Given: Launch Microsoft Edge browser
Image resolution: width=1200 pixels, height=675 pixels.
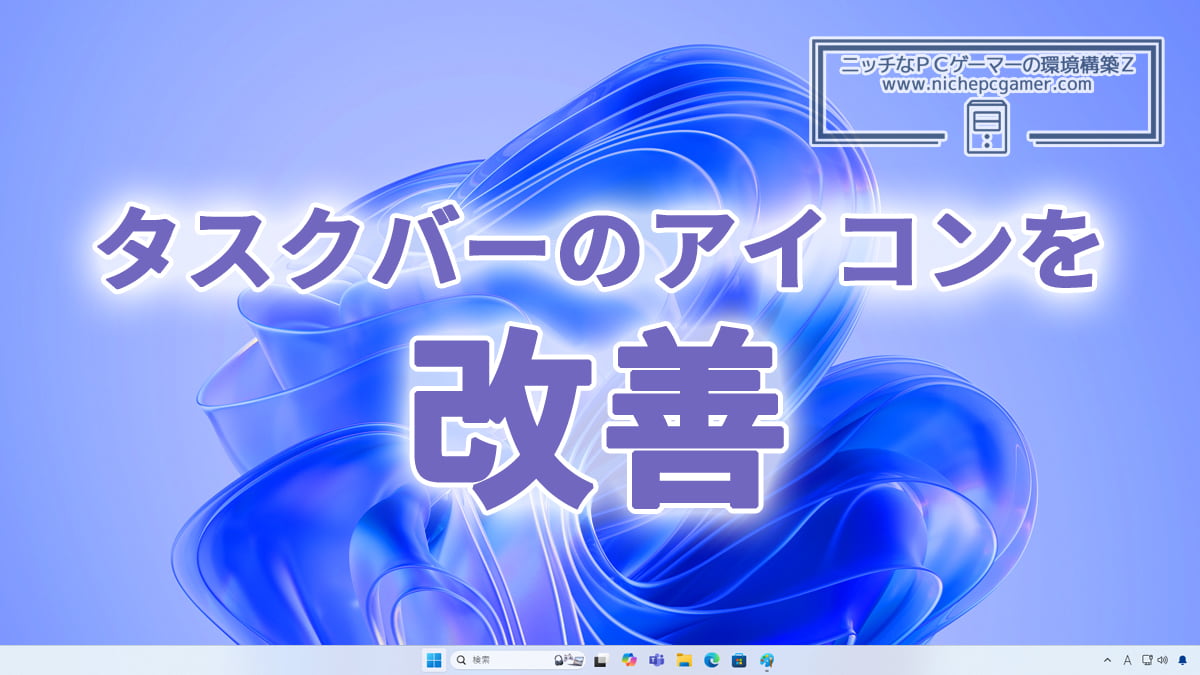Looking at the screenshot, I should click(712, 660).
